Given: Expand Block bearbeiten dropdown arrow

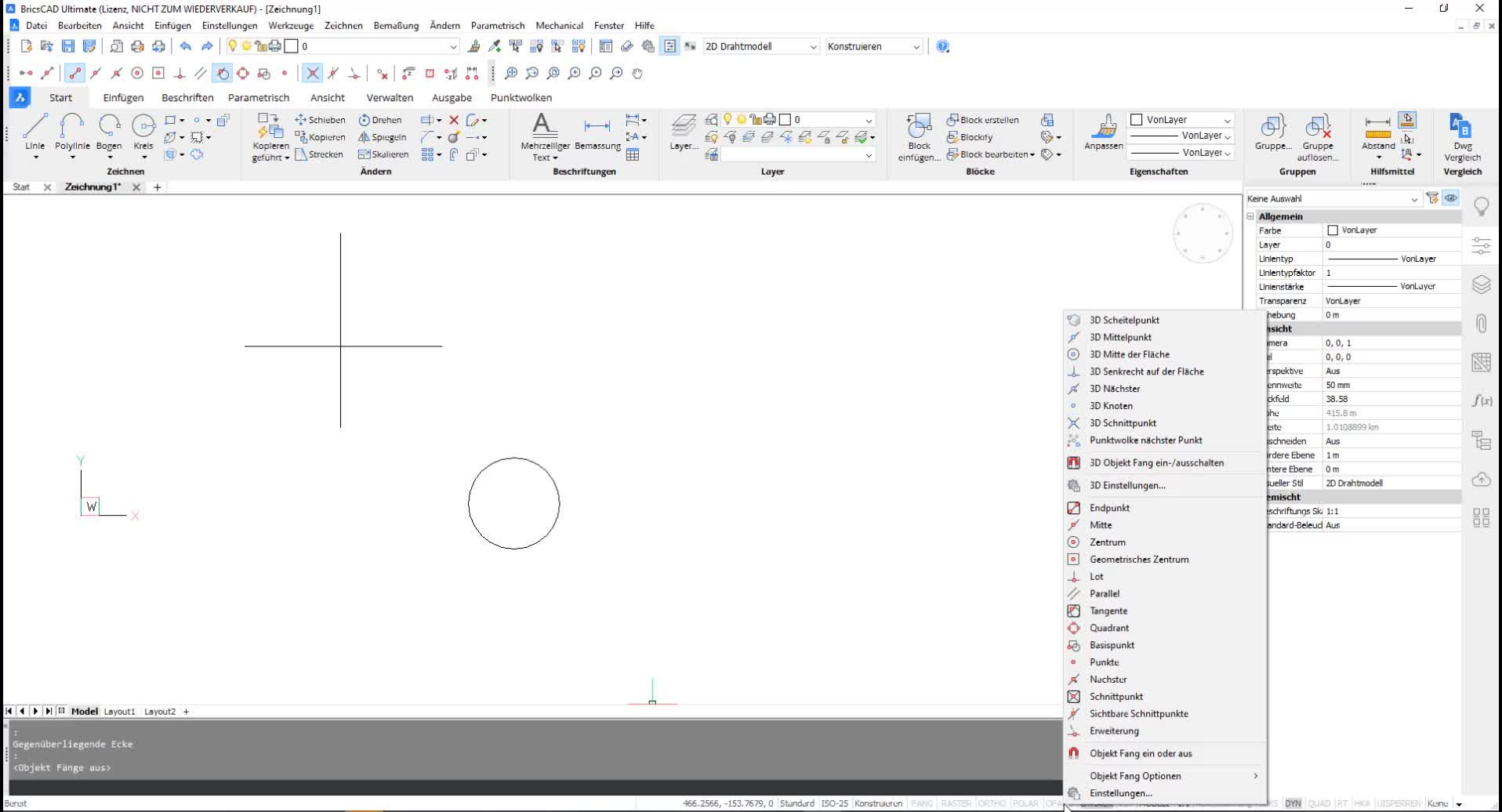Looking at the screenshot, I should pyautogui.click(x=1032, y=154).
